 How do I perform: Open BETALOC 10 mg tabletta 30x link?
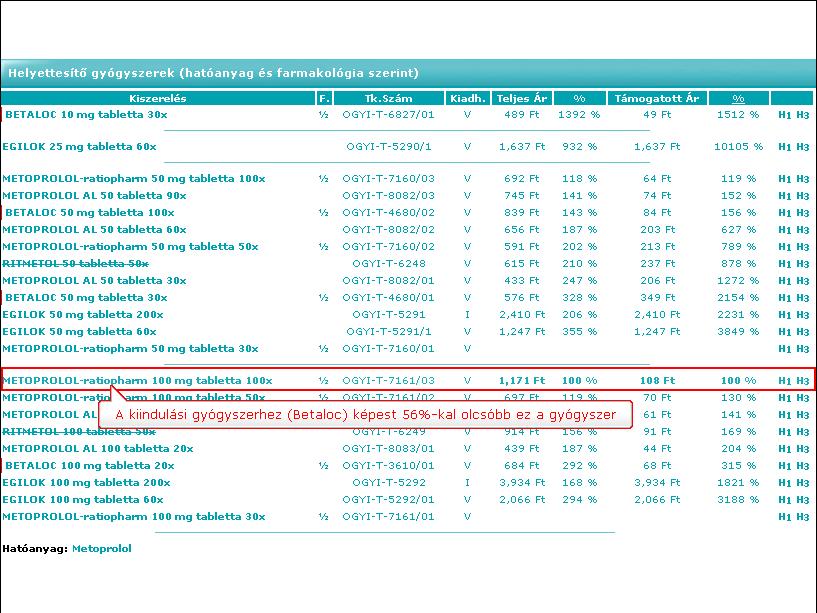pyautogui.click(x=86, y=115)
